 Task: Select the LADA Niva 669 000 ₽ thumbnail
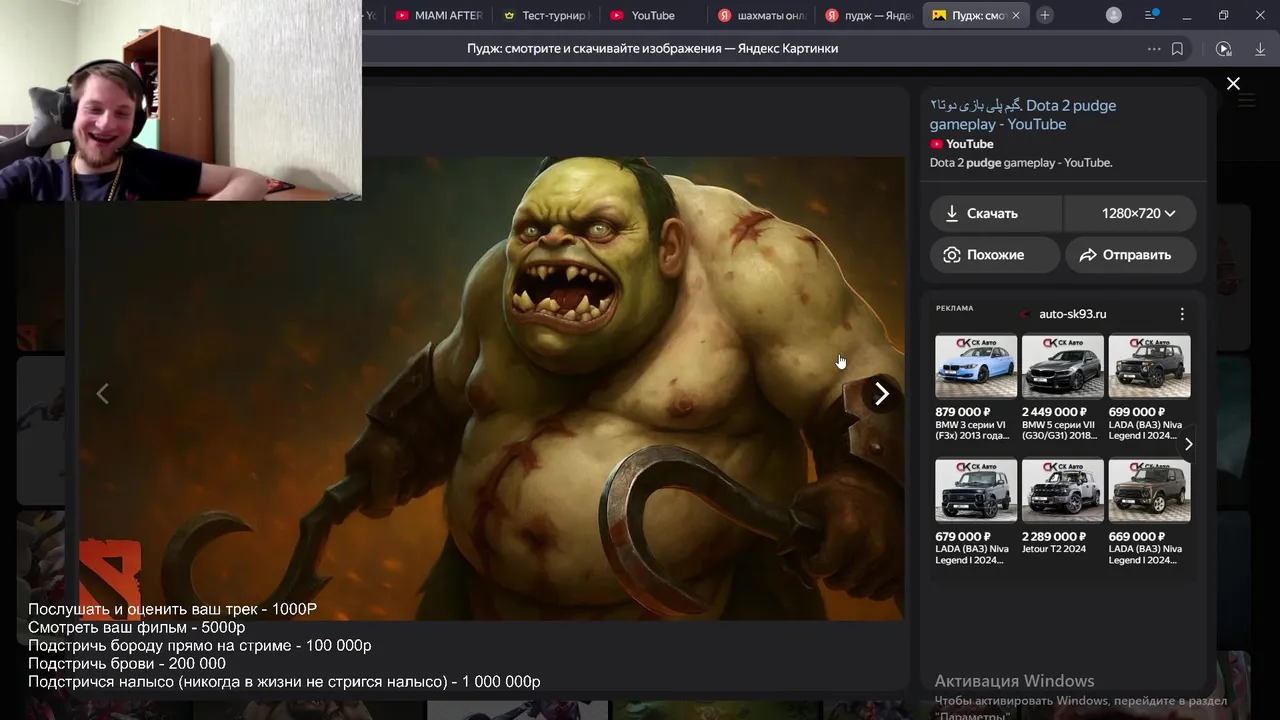click(1149, 490)
